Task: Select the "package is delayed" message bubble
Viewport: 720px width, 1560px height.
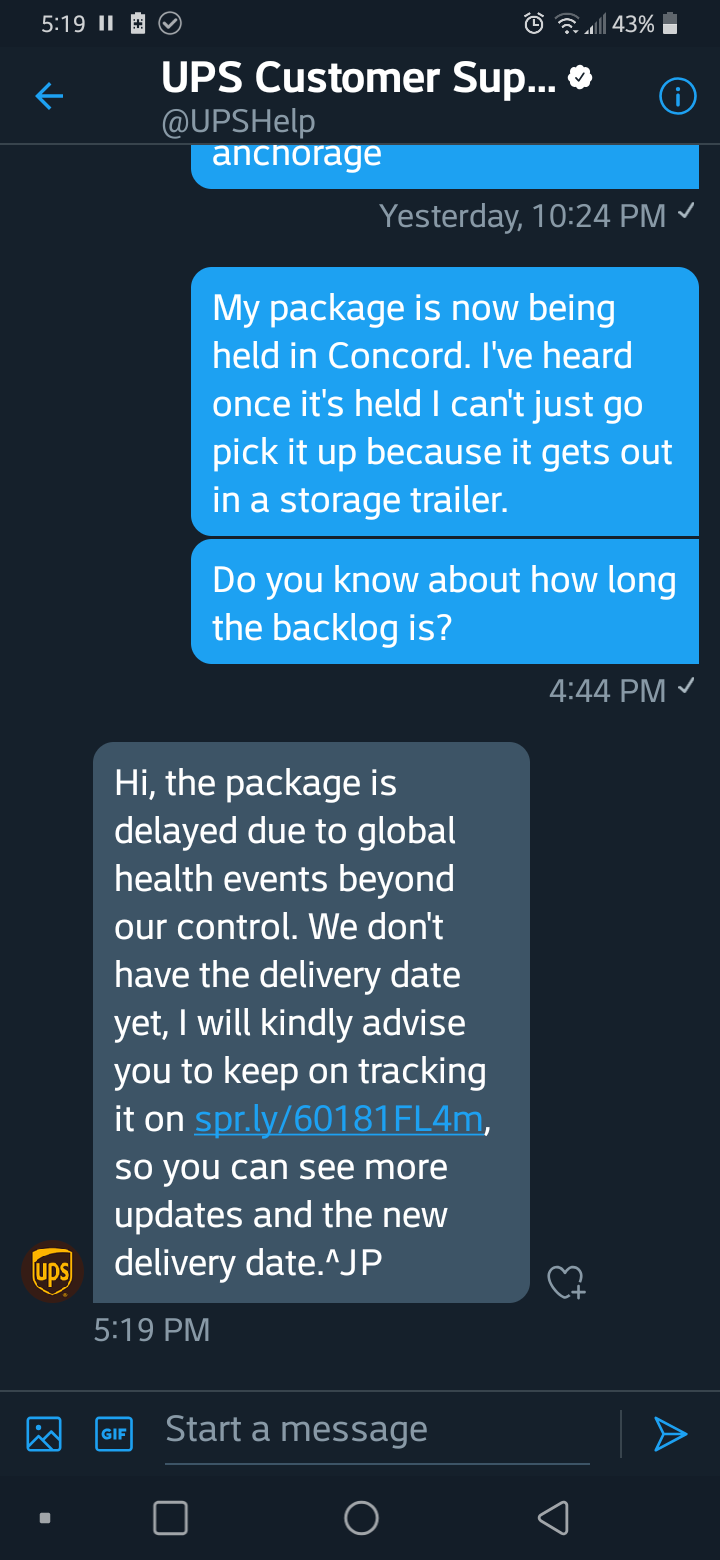Action: 311,1022
